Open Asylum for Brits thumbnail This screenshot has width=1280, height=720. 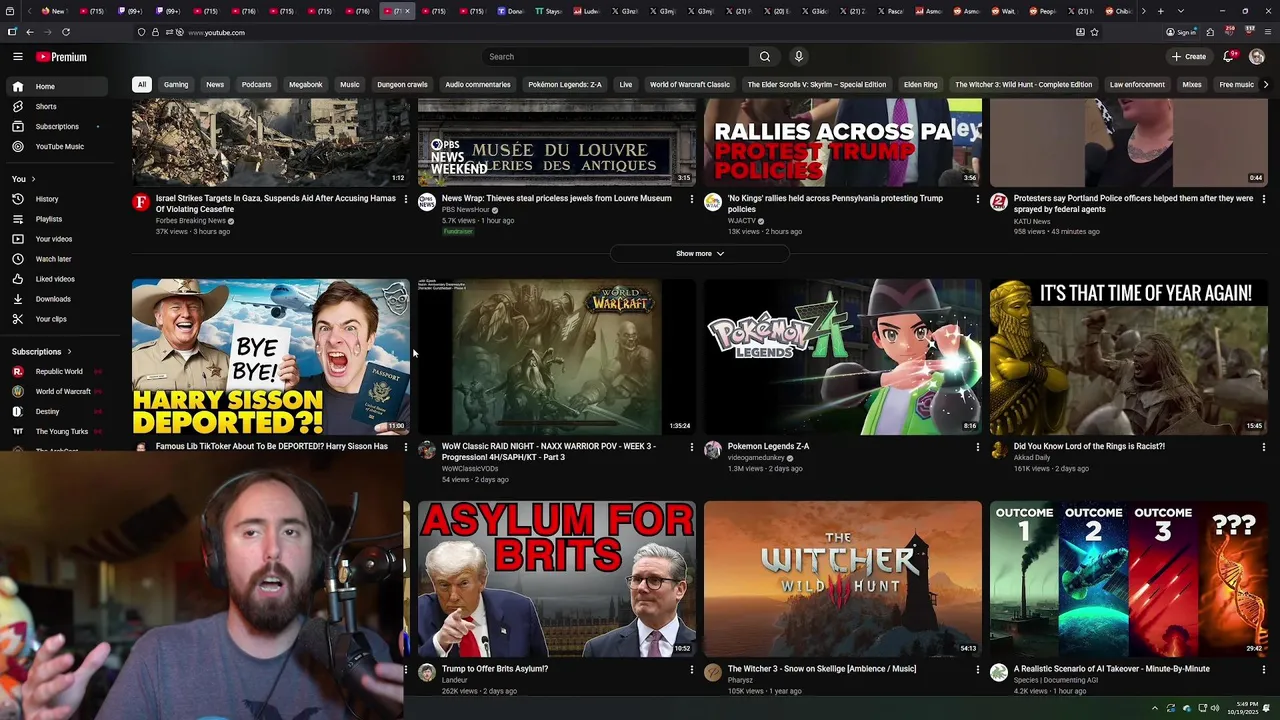tap(557, 579)
